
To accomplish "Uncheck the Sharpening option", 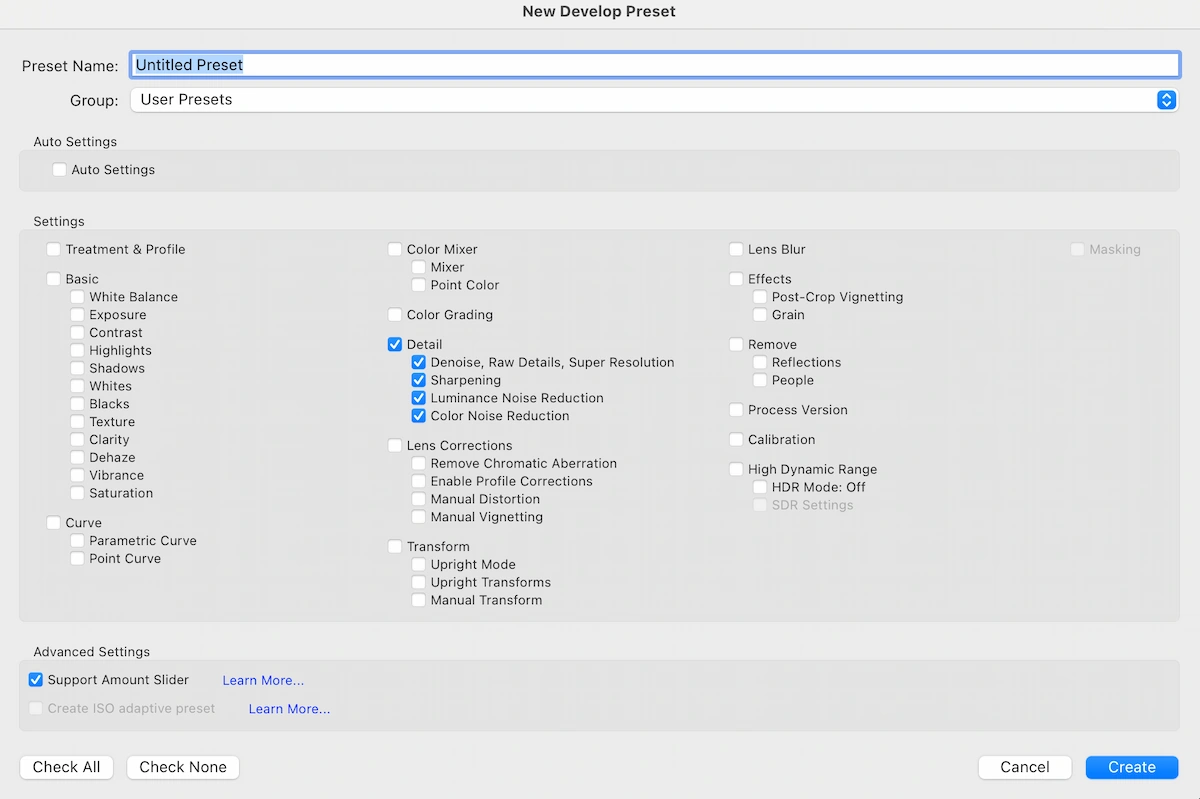I will point(418,380).
